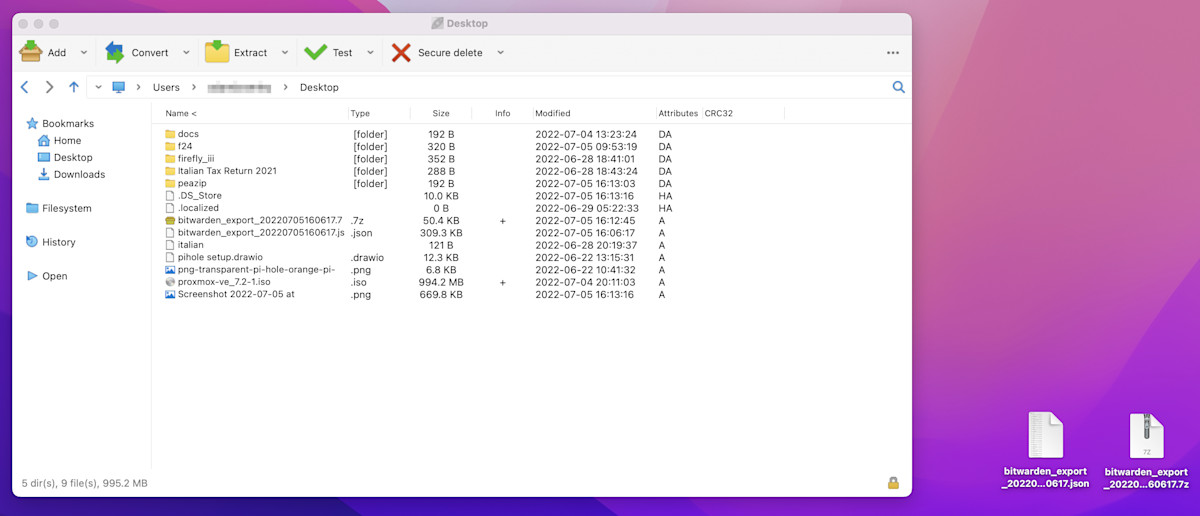Viewport: 1200px width, 516px height.
Task: Expand the address bar history chevron
Action: click(98, 87)
